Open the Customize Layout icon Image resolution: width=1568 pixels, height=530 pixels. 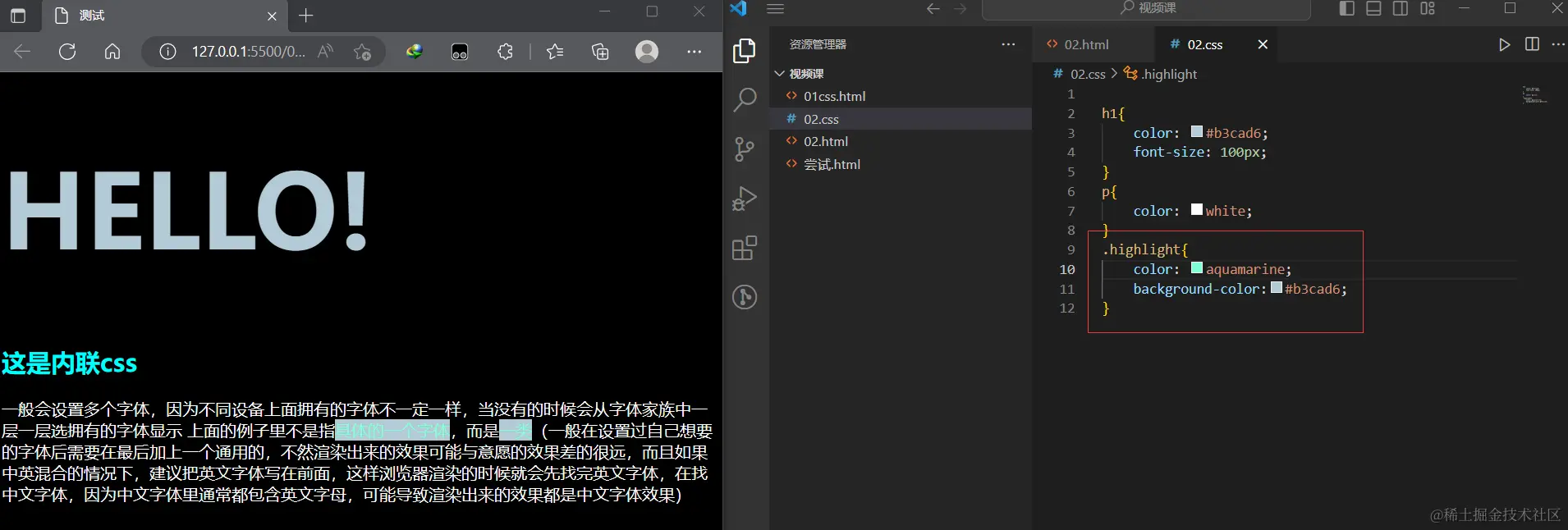click(1428, 8)
